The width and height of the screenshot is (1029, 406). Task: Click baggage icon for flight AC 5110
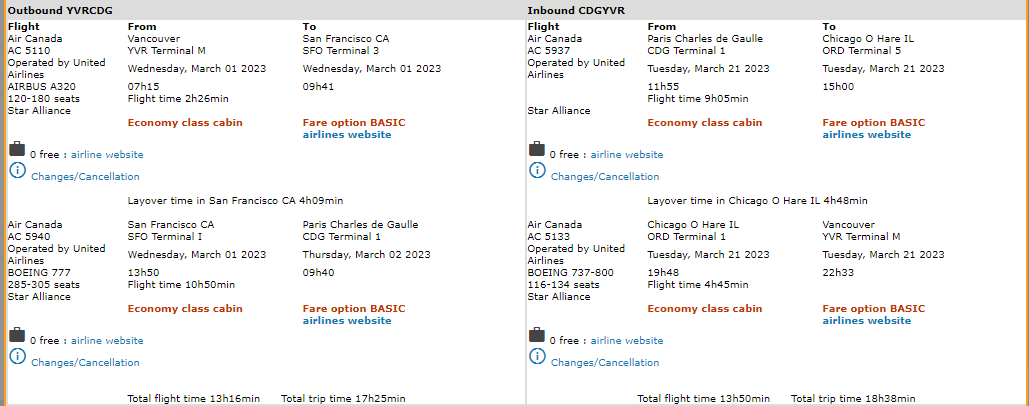pyautogui.click(x=17, y=150)
